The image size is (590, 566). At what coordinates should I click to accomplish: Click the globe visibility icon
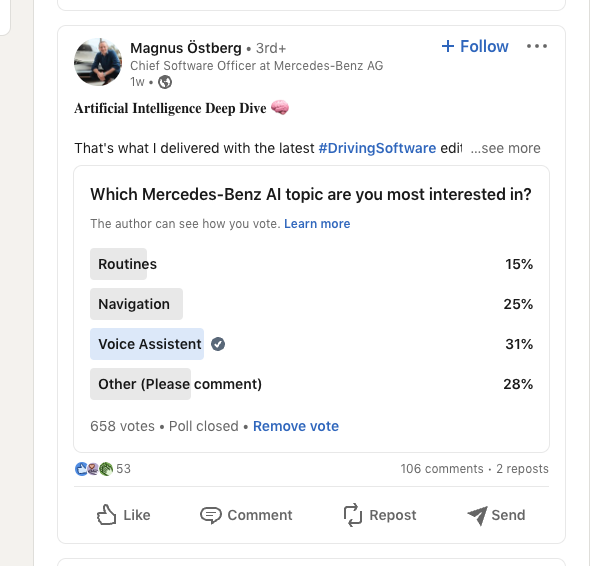tap(165, 82)
